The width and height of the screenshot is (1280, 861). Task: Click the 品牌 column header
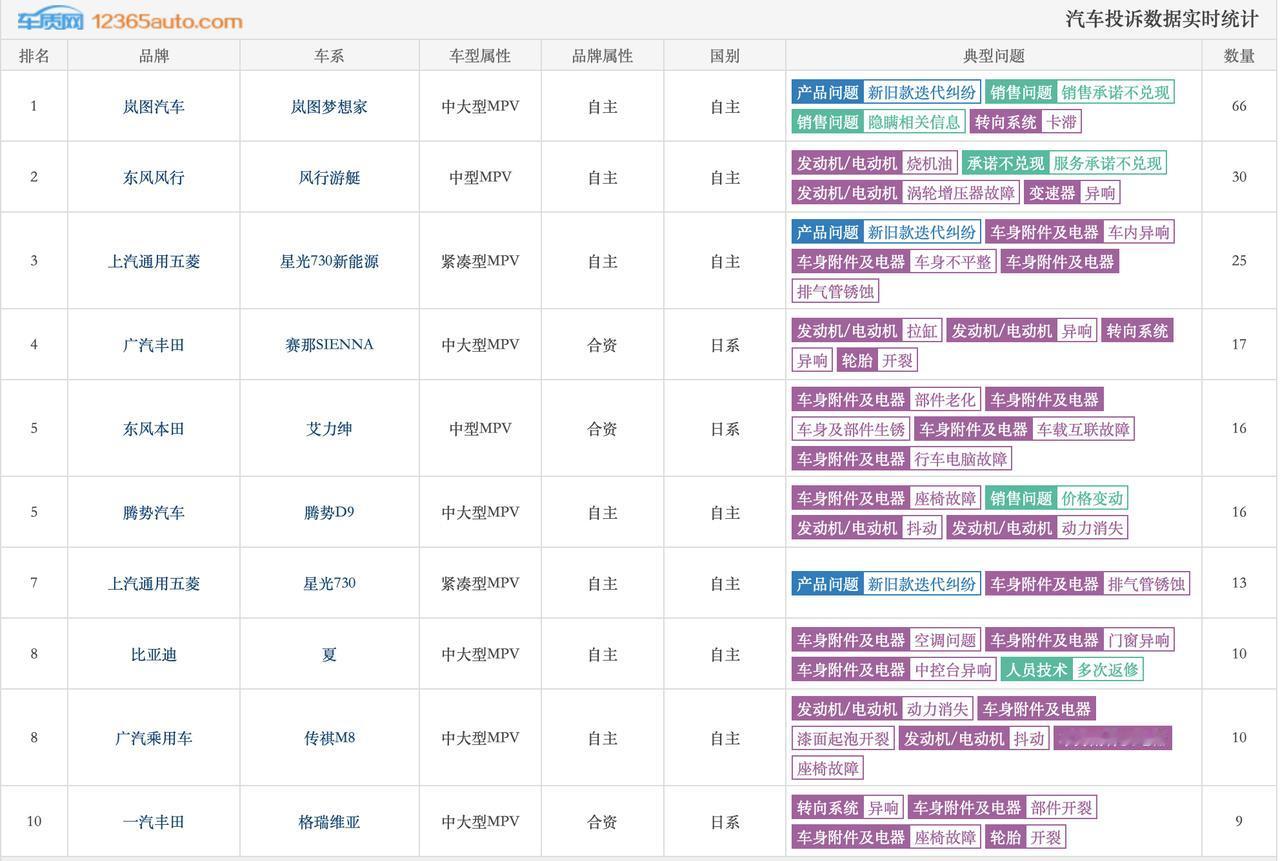154,56
